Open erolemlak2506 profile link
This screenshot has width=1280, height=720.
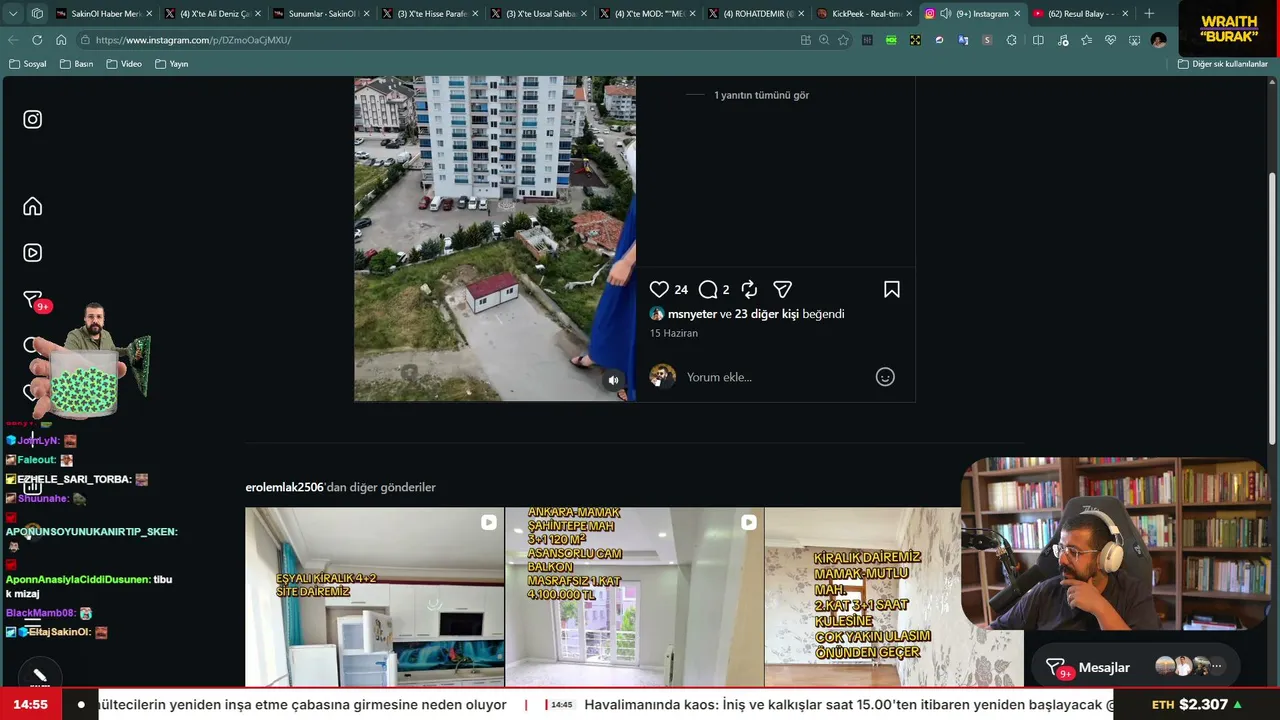285,487
